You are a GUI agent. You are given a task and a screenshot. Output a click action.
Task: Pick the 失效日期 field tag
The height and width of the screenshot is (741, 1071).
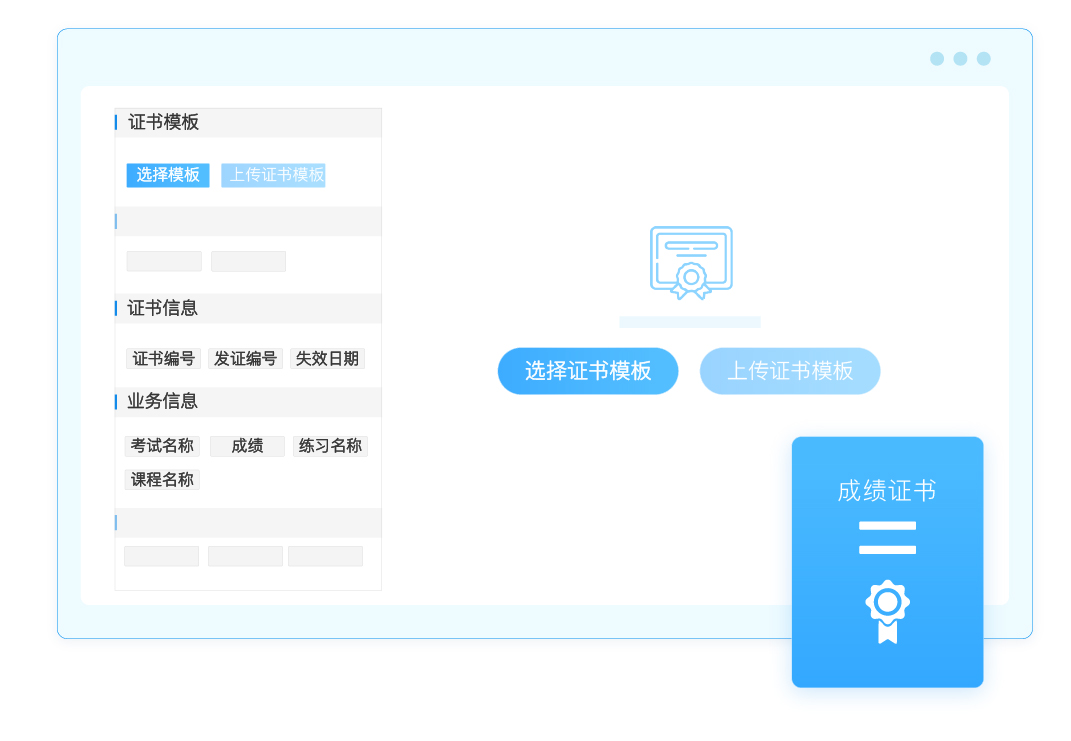327,358
